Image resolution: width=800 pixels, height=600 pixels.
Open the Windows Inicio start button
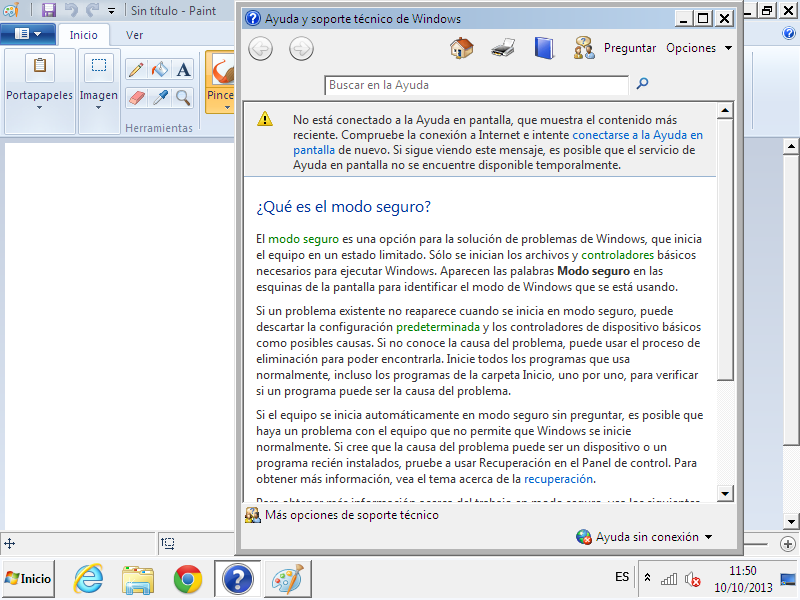point(29,579)
